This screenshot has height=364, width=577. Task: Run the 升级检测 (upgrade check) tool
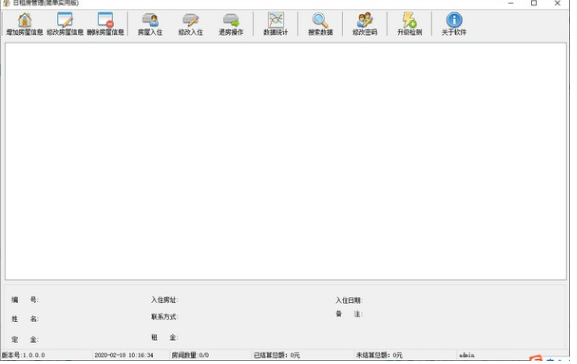pyautogui.click(x=409, y=24)
